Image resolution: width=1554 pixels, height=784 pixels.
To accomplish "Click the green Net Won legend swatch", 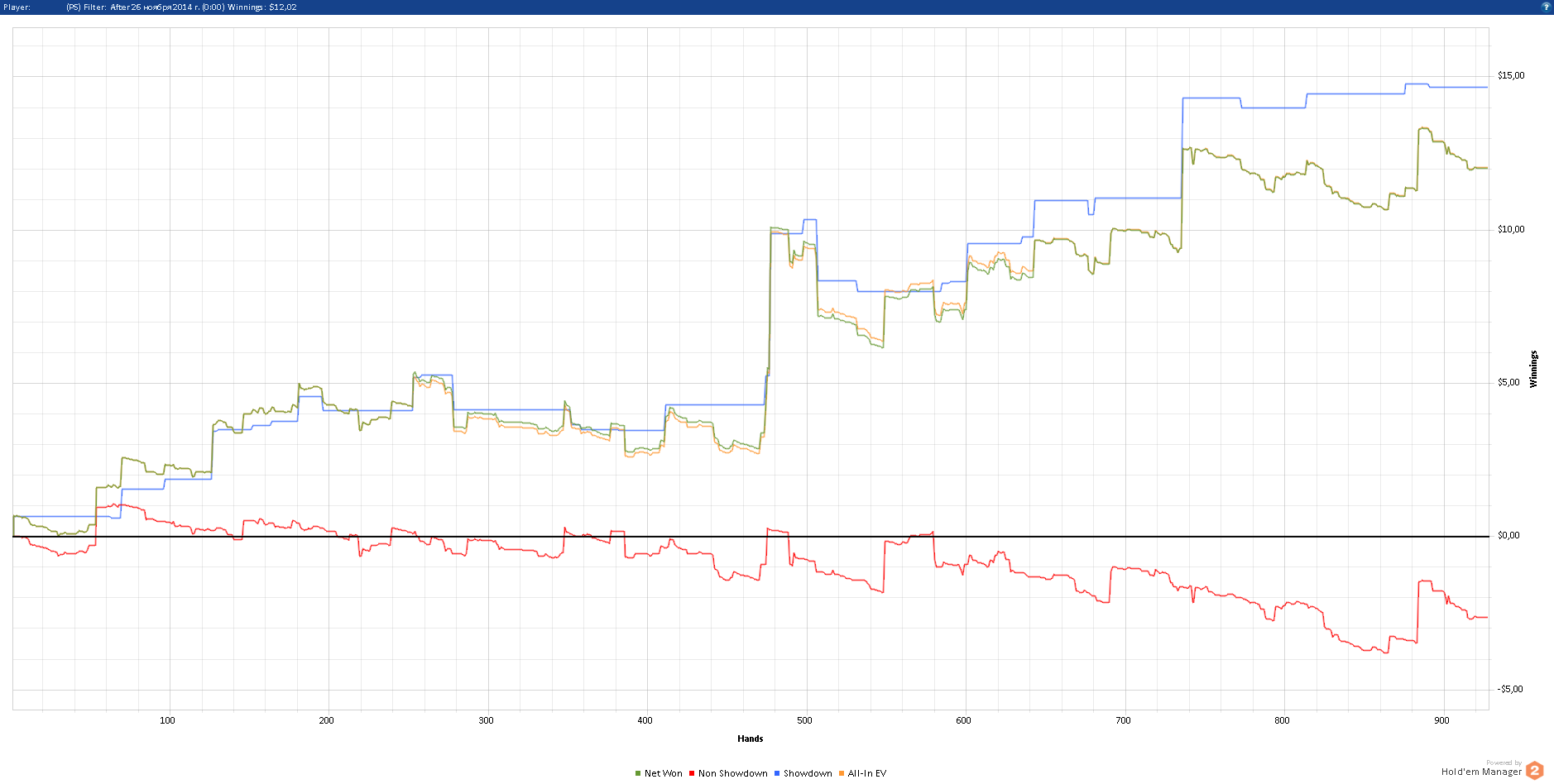I will [638, 773].
